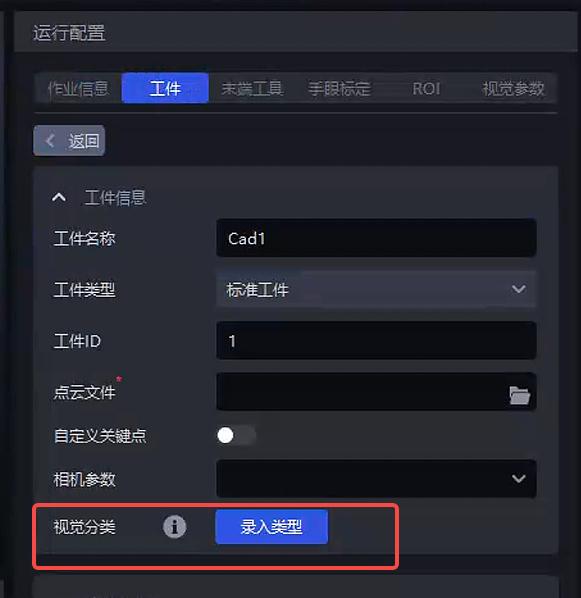Image resolution: width=581 pixels, height=598 pixels.
Task: Click the 返回 button
Action: tap(69, 141)
